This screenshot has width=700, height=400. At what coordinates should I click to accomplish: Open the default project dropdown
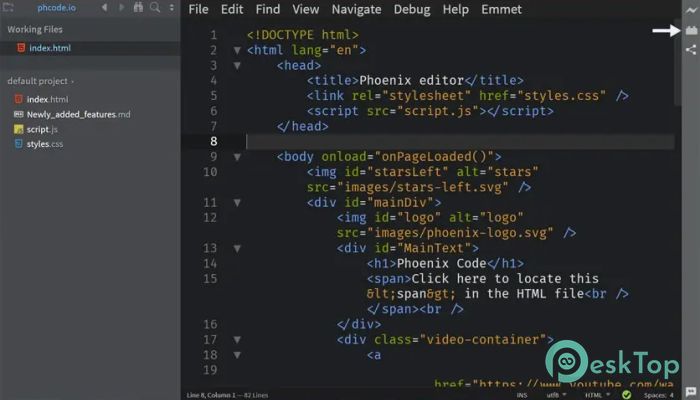(41, 81)
